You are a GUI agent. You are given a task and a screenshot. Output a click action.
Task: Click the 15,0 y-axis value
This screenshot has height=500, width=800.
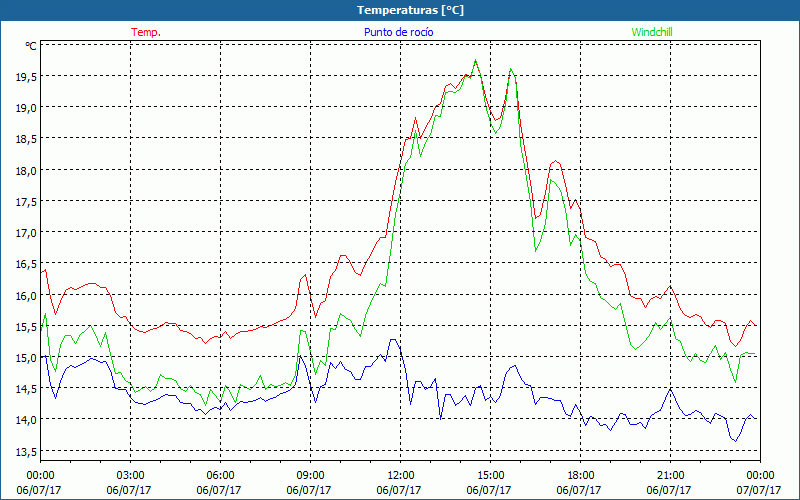27,358
